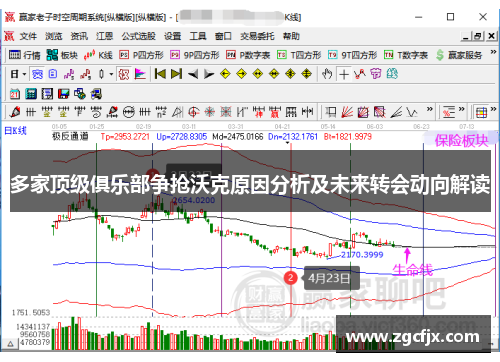This screenshot has height=362, width=500.
Task: Open the 工具 menu
Action: pyautogui.click(x=198, y=36)
